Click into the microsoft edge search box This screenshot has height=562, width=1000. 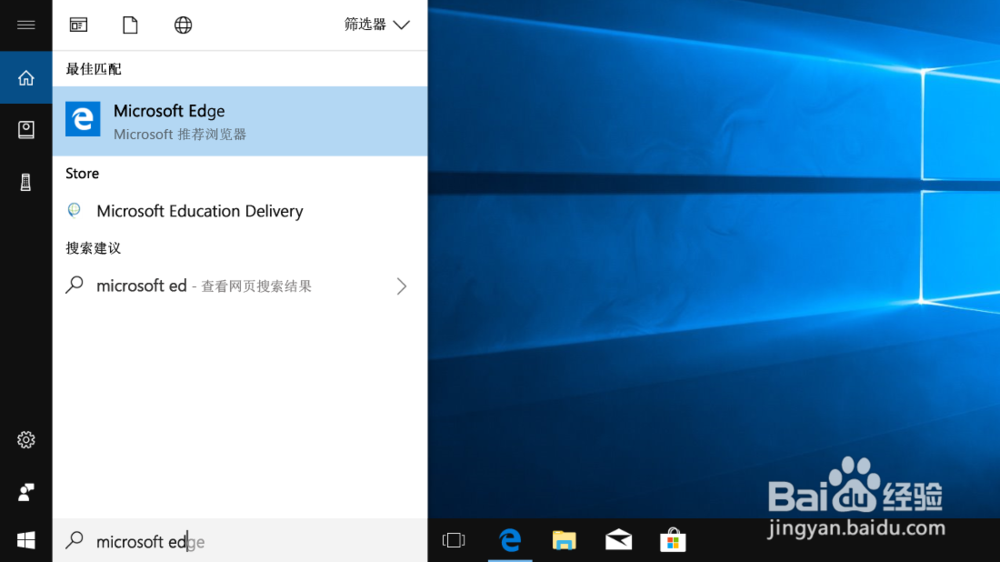tap(240, 541)
